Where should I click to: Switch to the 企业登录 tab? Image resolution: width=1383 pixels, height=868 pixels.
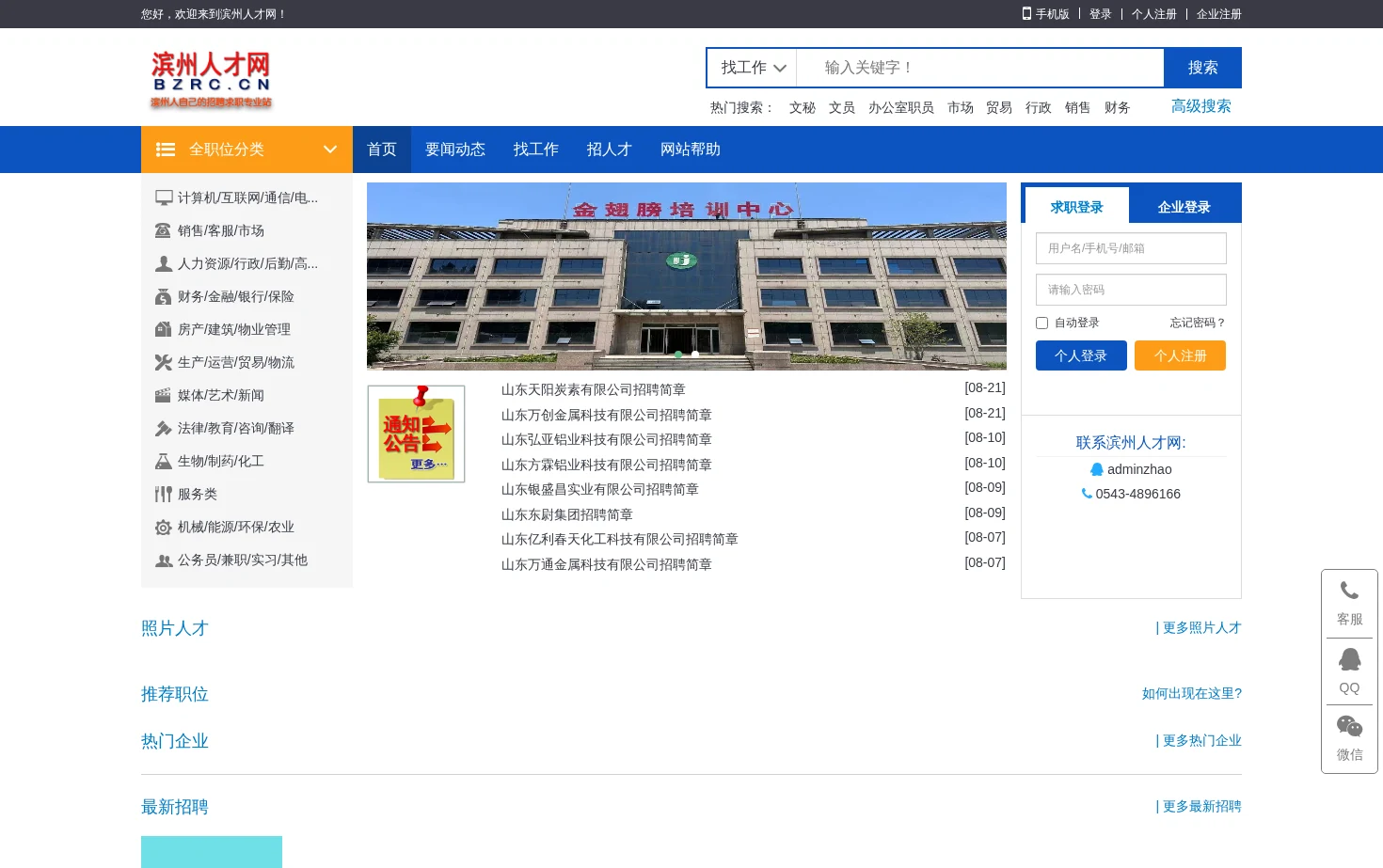(1184, 206)
